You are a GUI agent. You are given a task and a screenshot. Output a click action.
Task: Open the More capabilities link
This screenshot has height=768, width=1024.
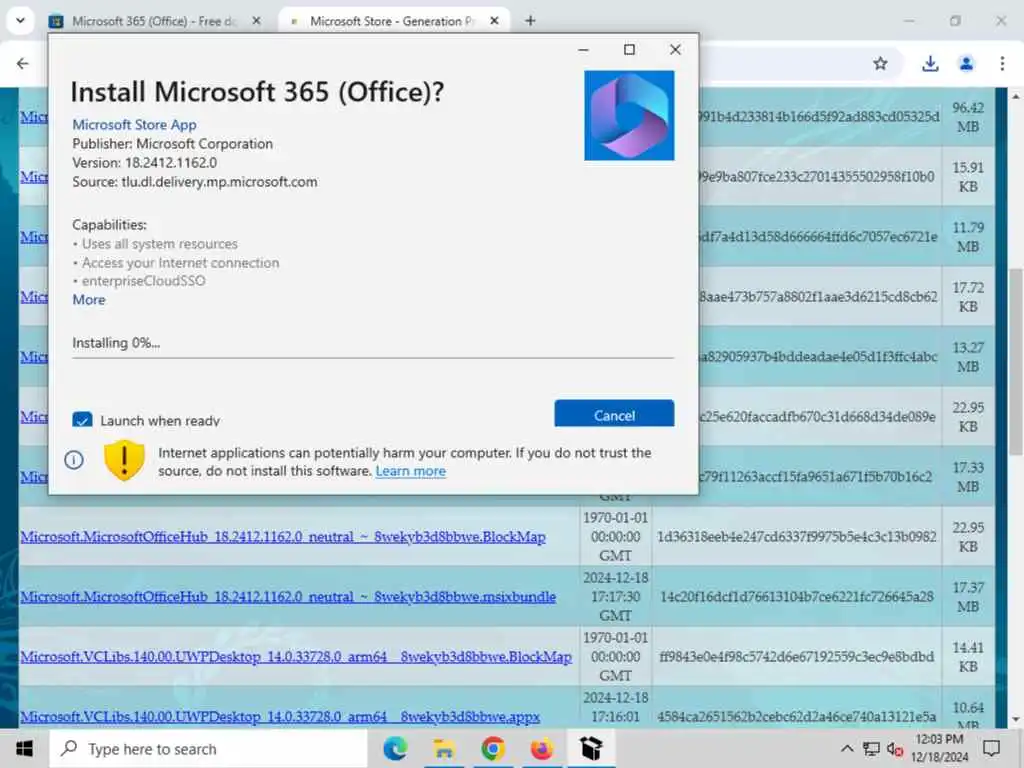(89, 300)
